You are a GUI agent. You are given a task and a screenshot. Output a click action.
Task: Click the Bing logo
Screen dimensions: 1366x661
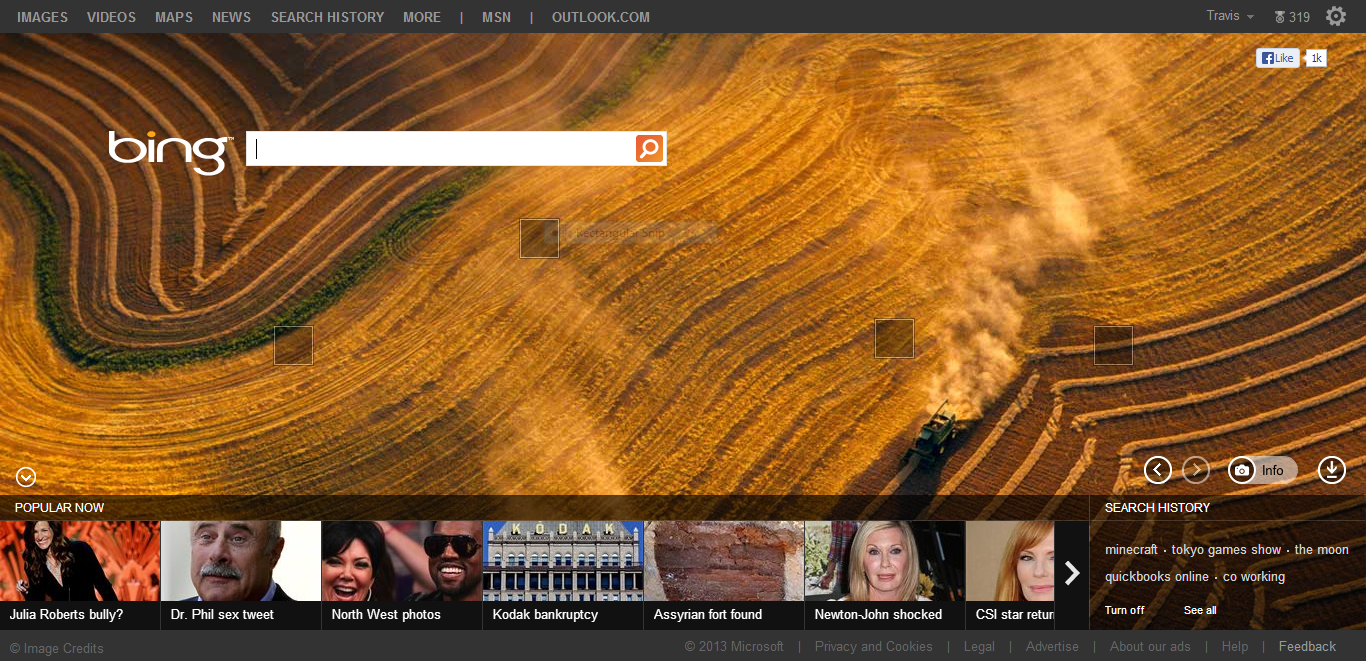click(170, 152)
